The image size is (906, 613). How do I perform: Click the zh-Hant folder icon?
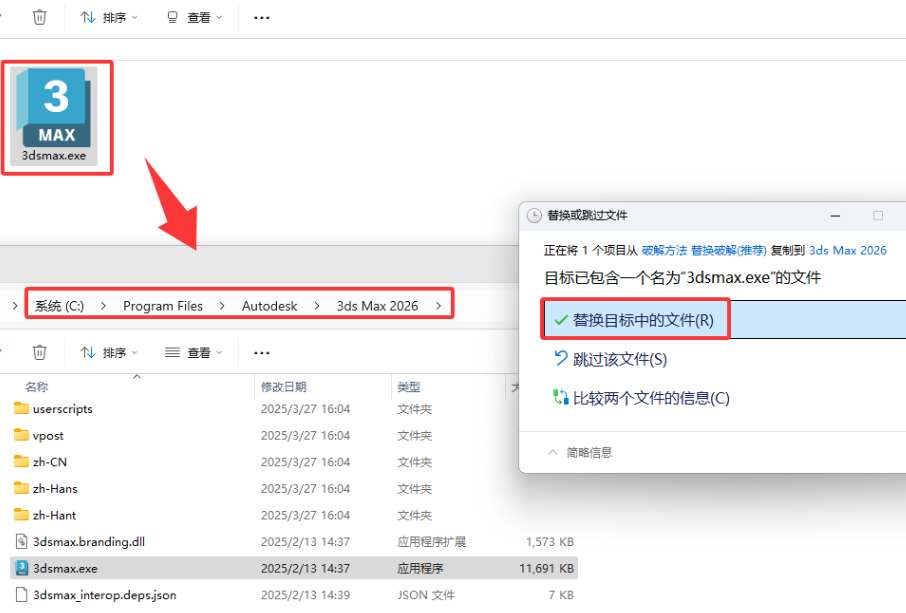[x=22, y=515]
